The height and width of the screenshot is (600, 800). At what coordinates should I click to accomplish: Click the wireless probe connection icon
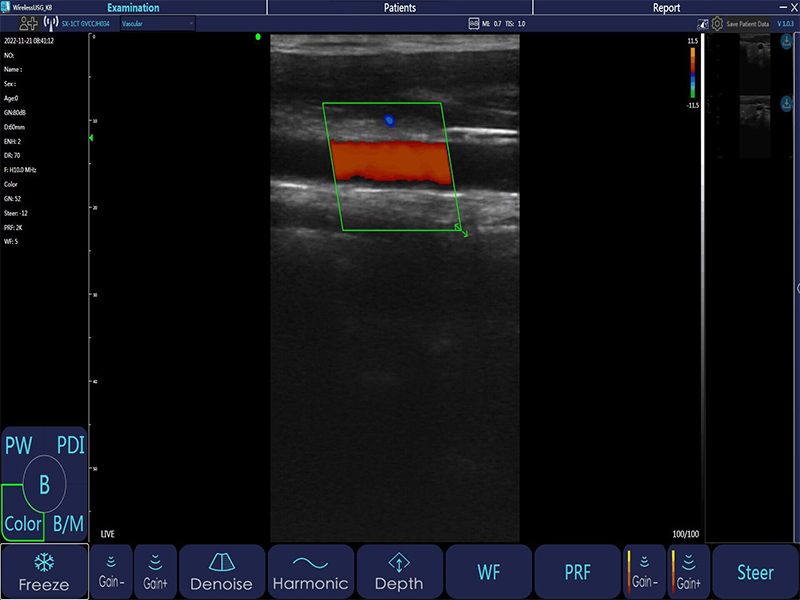coord(50,23)
